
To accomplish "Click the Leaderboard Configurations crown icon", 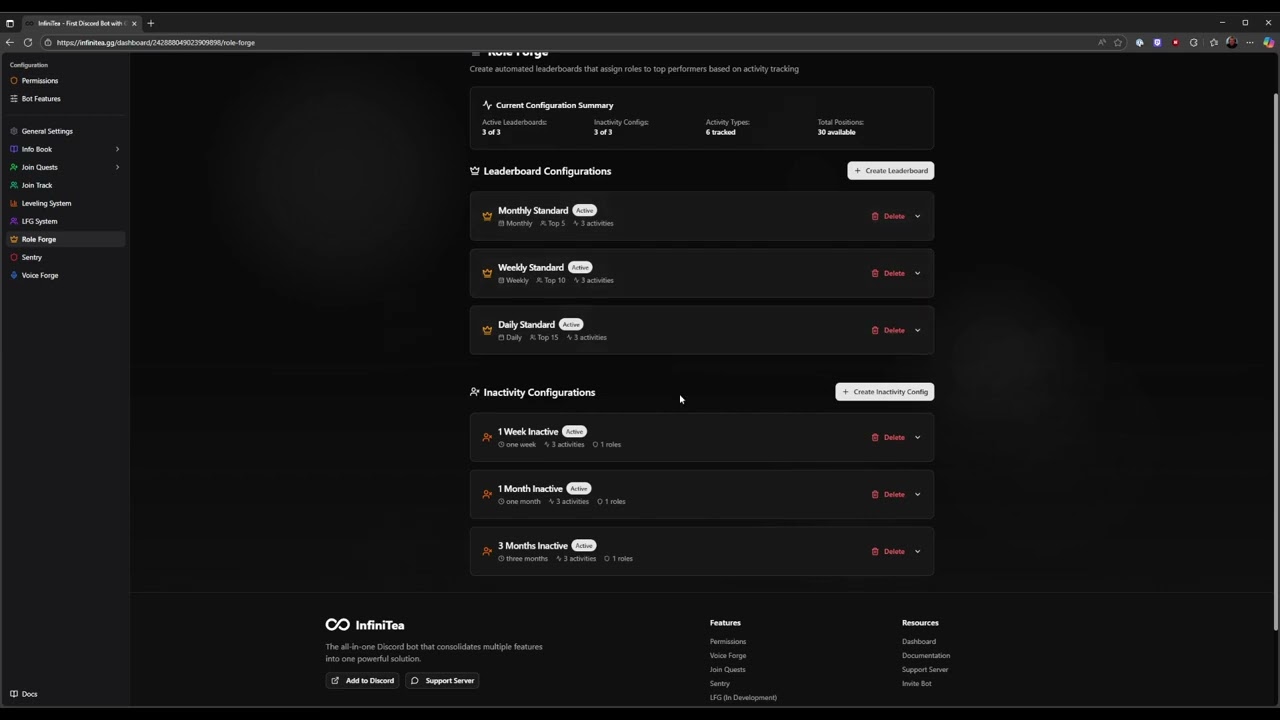I will click(475, 171).
